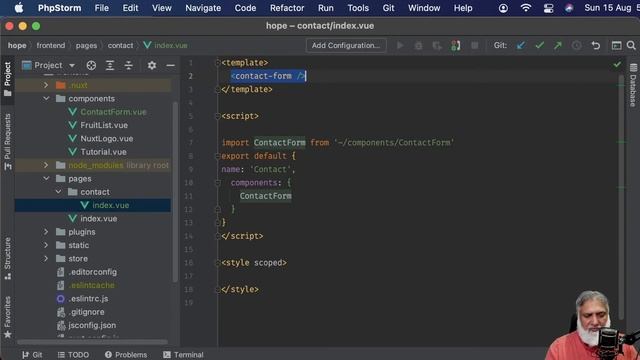Viewport: 640px width, 360px height.
Task: Open the Navigate menu
Action: 203,8
